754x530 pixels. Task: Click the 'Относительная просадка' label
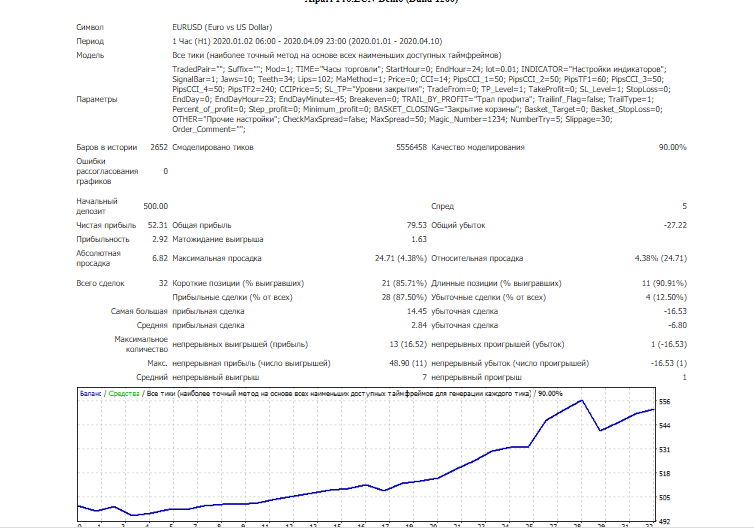477,258
